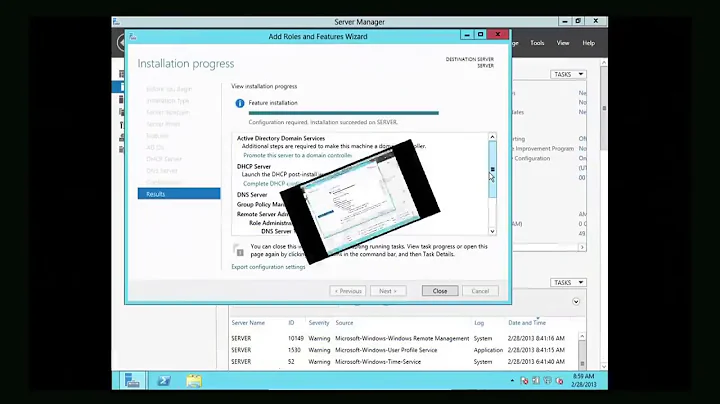Click the blue info icon beside Feature installation
The width and height of the screenshot is (720, 404).
[240, 103]
